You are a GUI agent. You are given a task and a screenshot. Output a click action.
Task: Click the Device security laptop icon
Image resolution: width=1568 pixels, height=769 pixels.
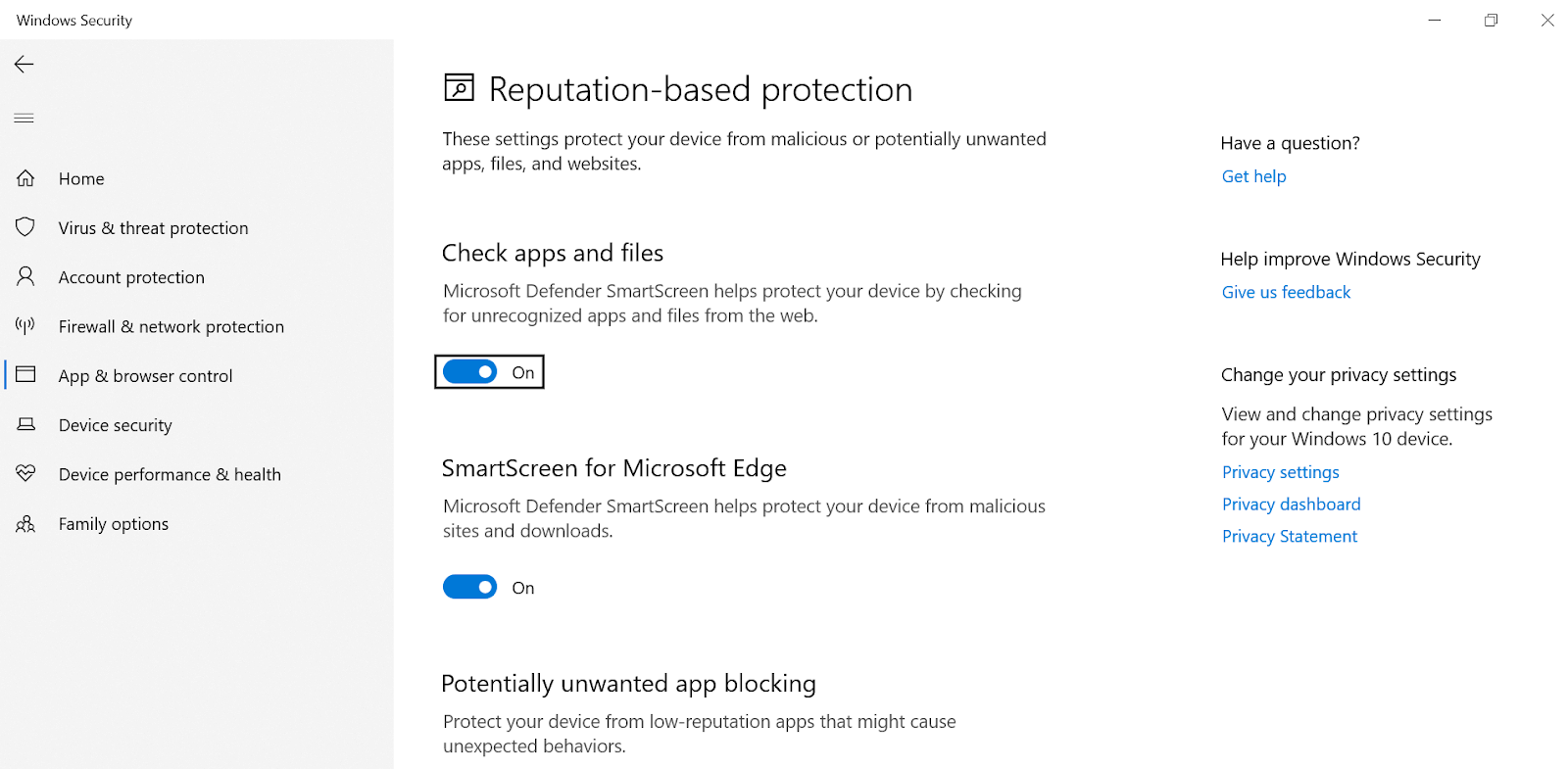click(25, 424)
